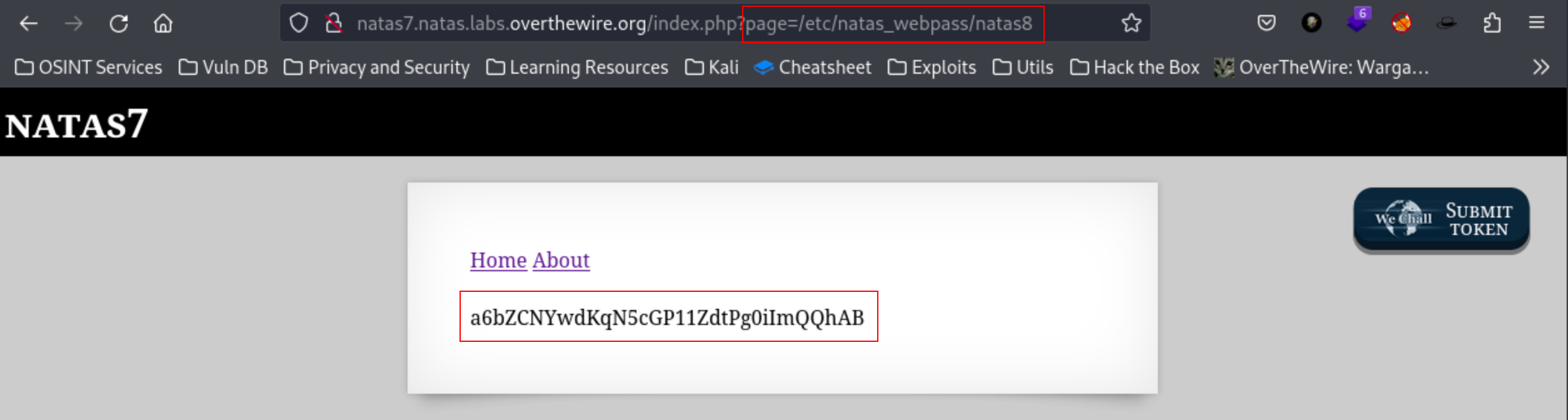Reload the current page
The height and width of the screenshot is (420, 1568).
coord(119,24)
